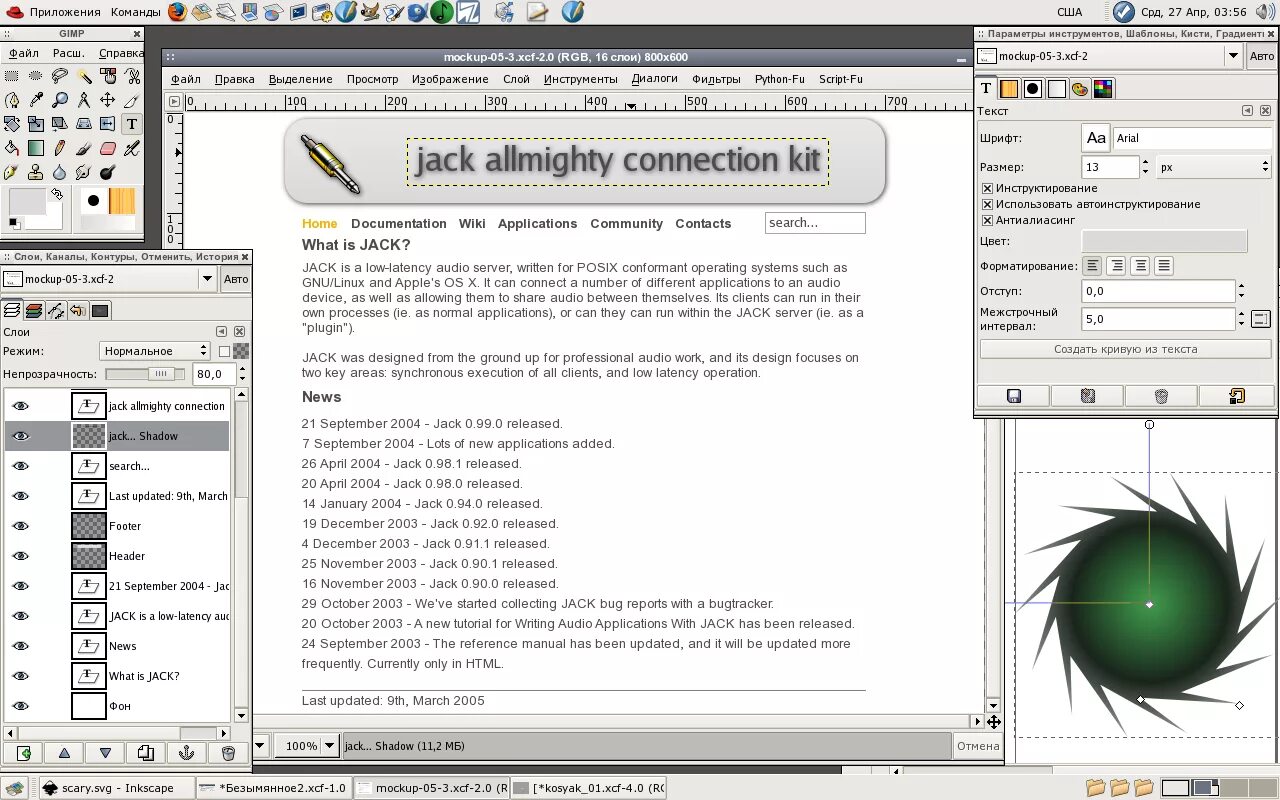
Task: Click duplicate layer button
Action: pos(146,753)
